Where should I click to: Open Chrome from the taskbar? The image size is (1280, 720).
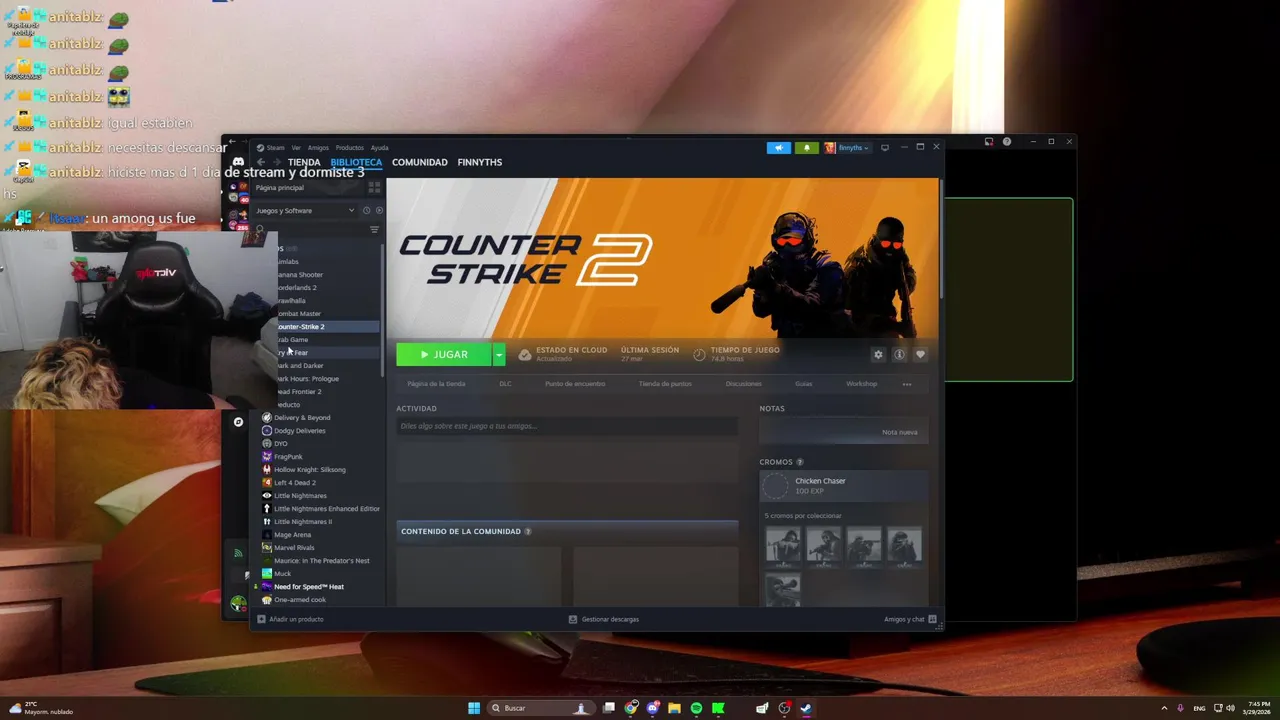[x=631, y=708]
